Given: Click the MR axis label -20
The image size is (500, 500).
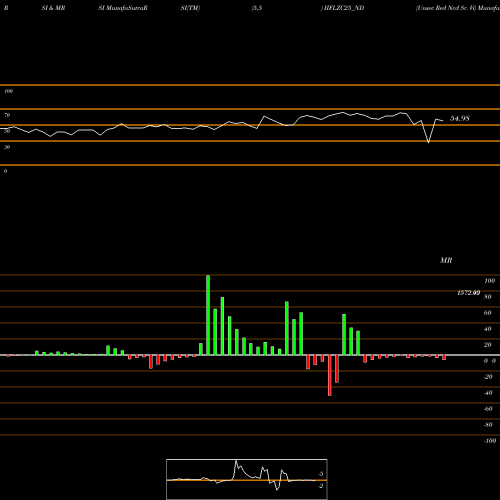Looking at the screenshot, I should point(488,377).
